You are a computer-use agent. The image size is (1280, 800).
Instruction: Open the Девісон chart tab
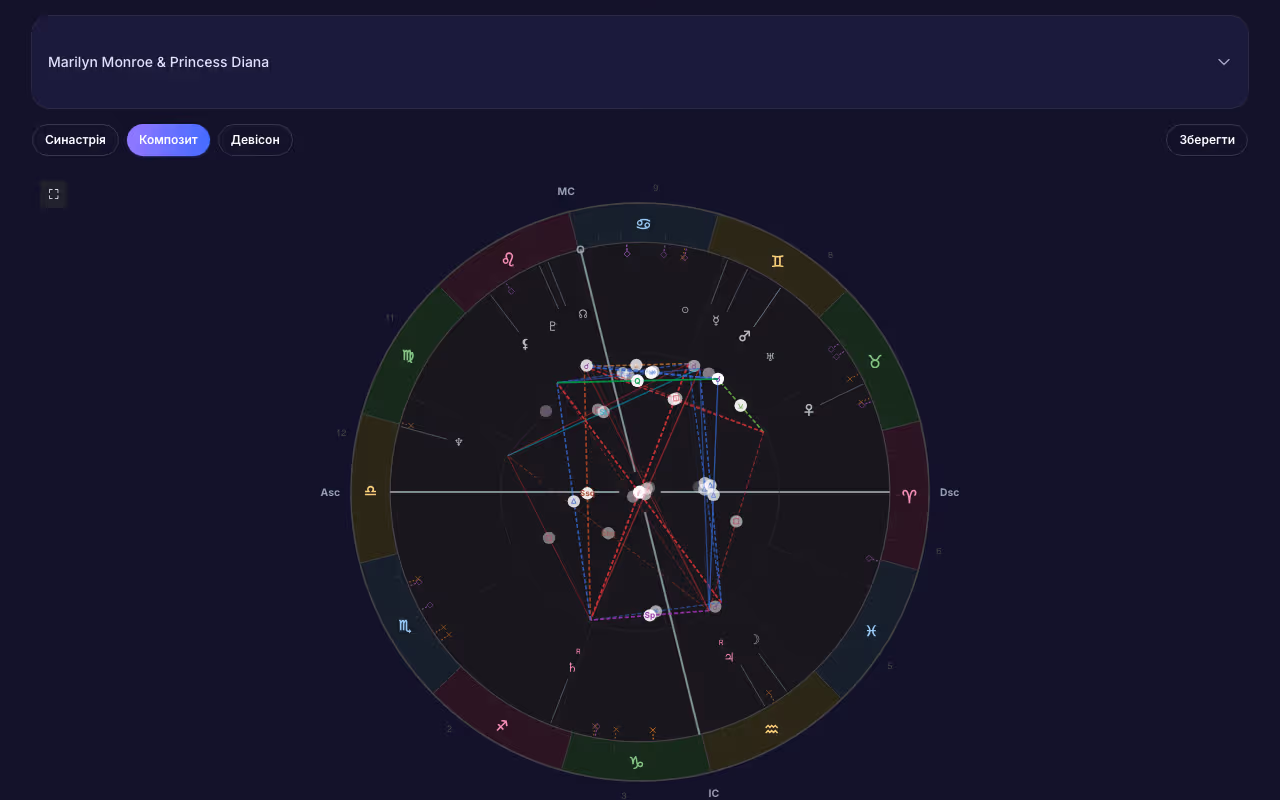tap(255, 140)
